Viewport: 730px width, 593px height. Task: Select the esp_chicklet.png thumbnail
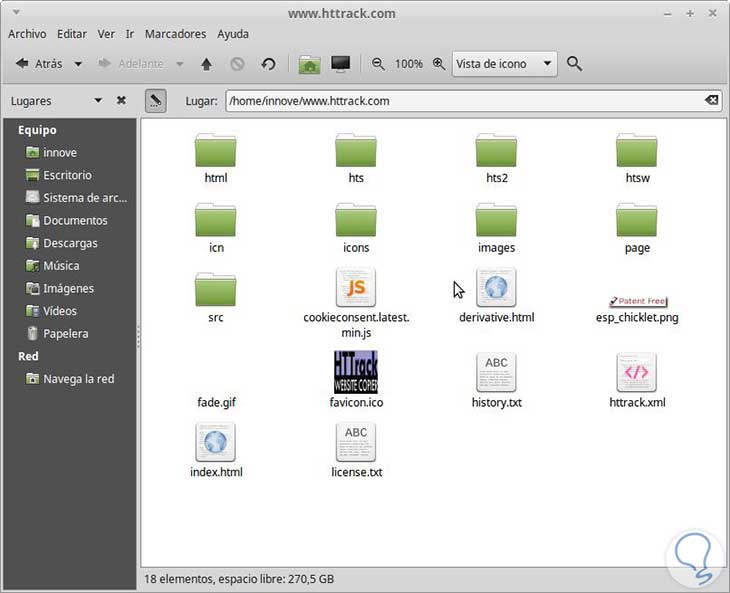[637, 301]
